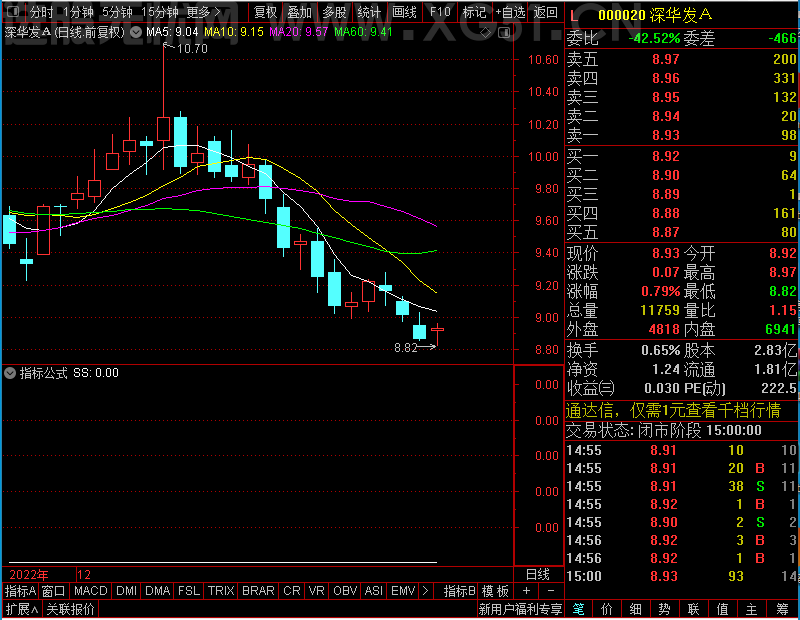Image resolution: width=800 pixels, height=620 pixels.
Task: Click the 卖五 price 8.97
Action: click(x=666, y=59)
